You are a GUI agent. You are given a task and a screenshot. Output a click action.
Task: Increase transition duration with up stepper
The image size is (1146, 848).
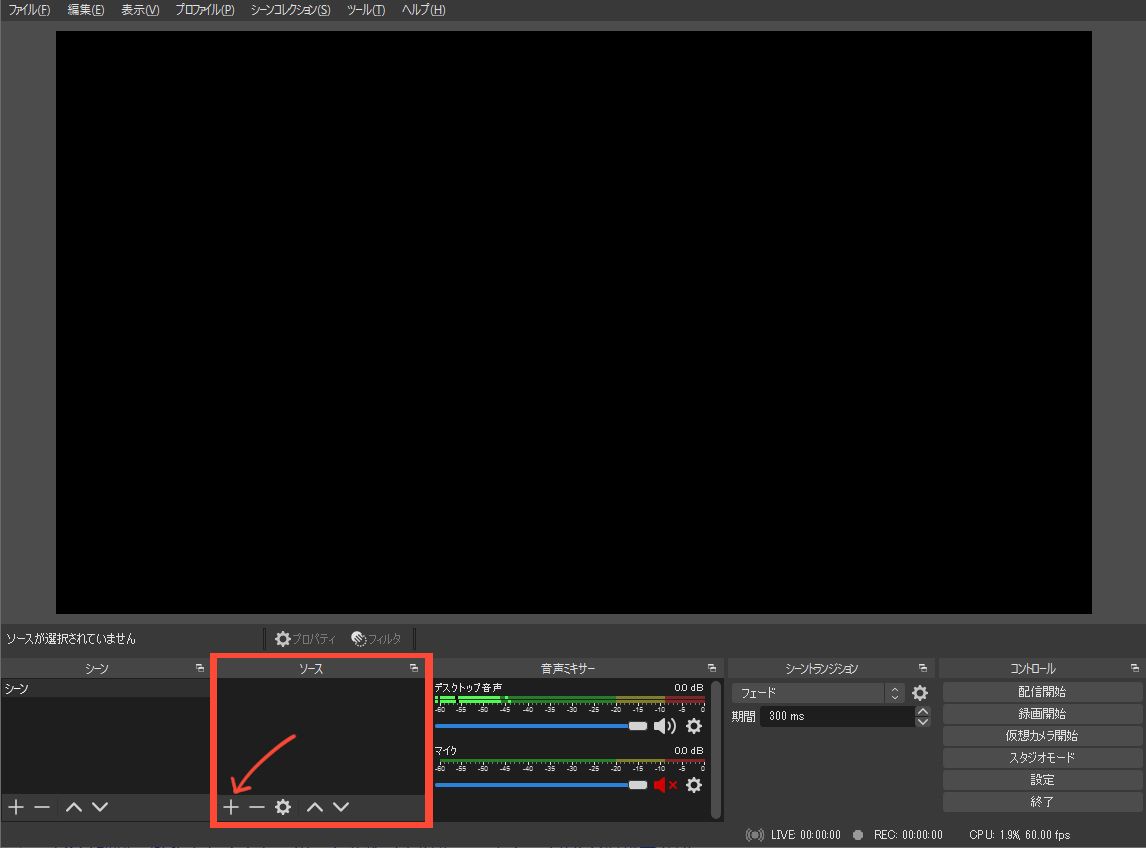(x=923, y=711)
